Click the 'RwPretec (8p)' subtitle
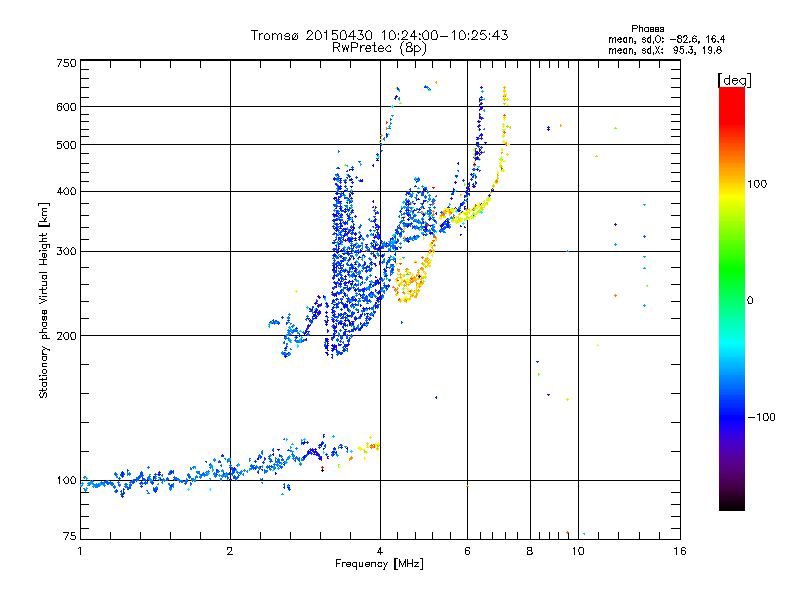This screenshot has width=800, height=600. click(379, 48)
